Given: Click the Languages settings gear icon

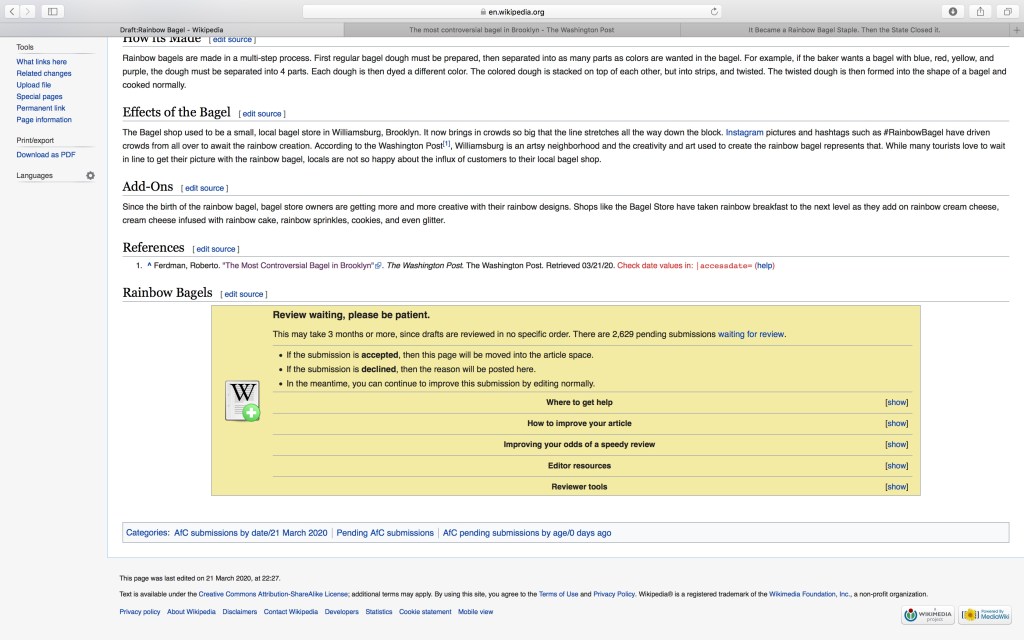Looking at the screenshot, I should pyautogui.click(x=90, y=176).
